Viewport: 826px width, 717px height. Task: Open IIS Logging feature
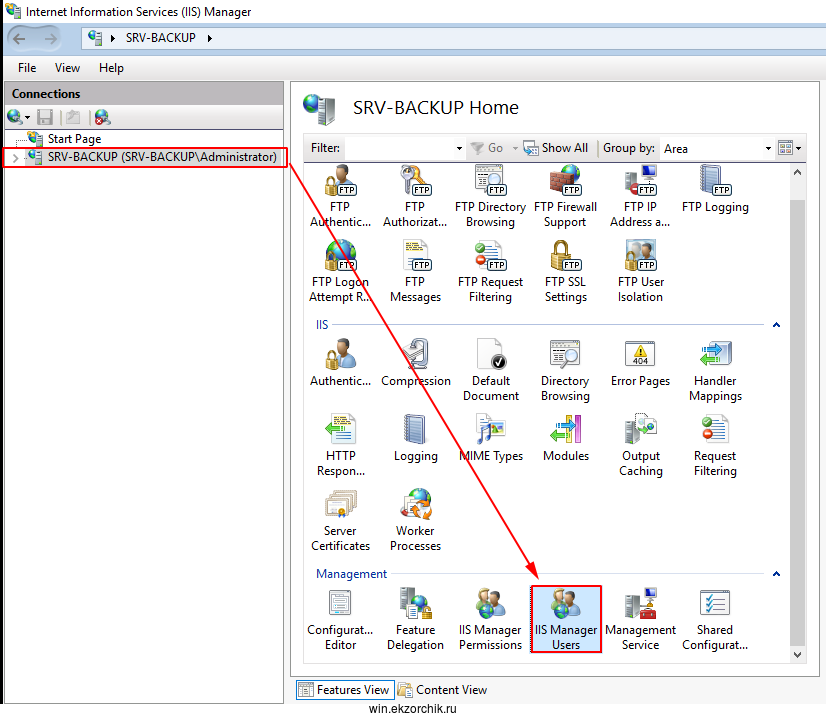tap(415, 438)
